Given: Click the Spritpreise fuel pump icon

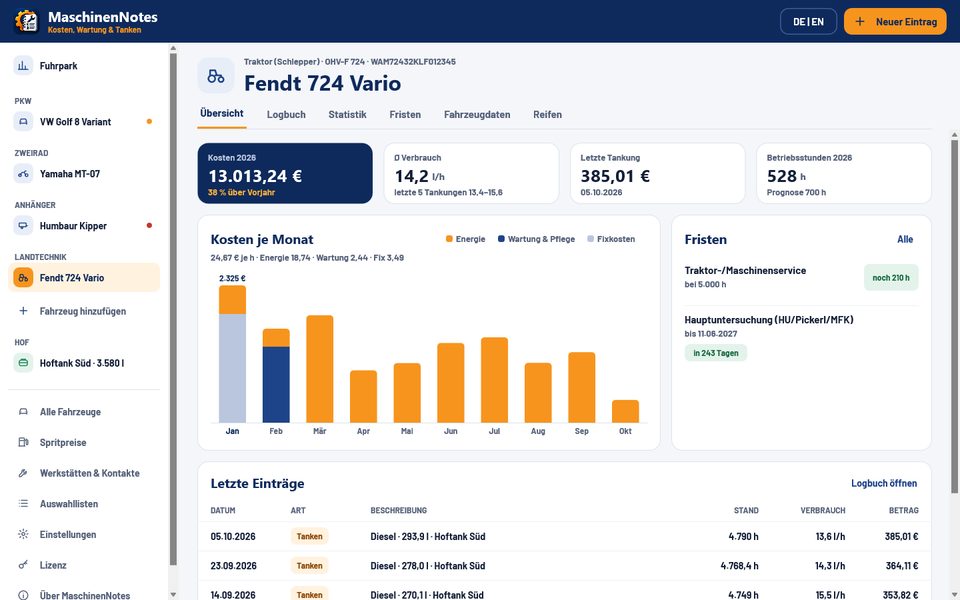Looking at the screenshot, I should point(23,442).
